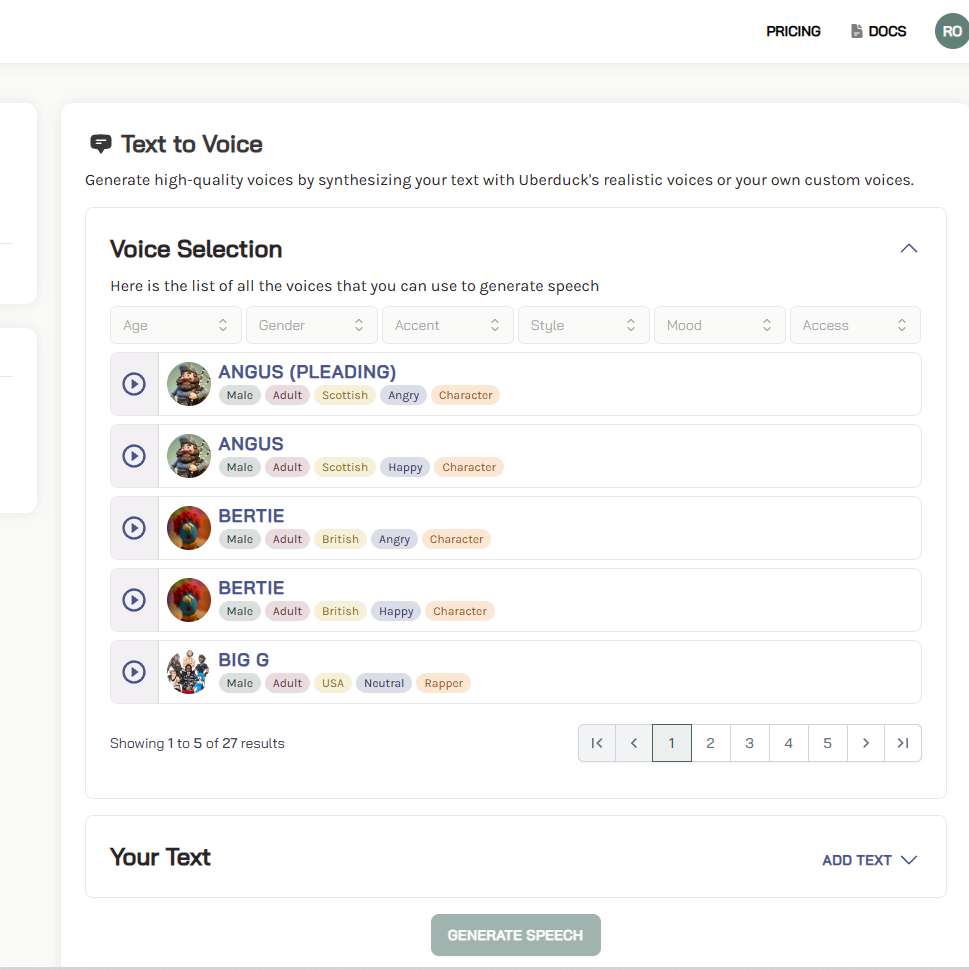The image size is (969, 969).
Task: Open the Pricing page
Action: (793, 31)
